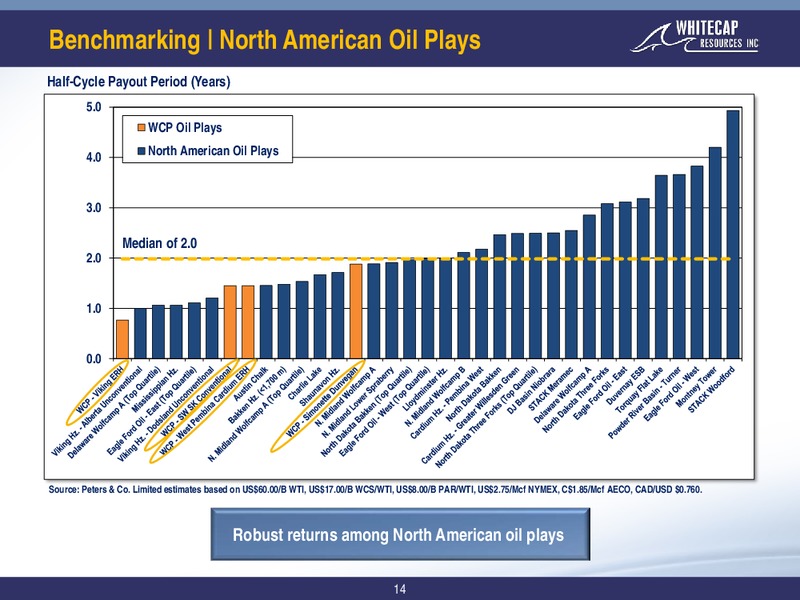This screenshot has height=600, width=800.
Task: Click the 'WCP - SW SK Conventional' axis label
Action: point(198,401)
